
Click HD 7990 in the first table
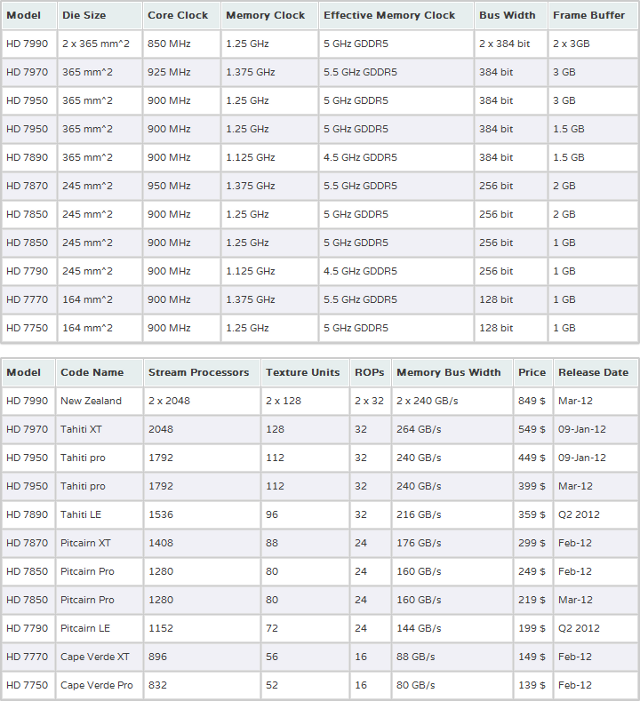[x=29, y=44]
